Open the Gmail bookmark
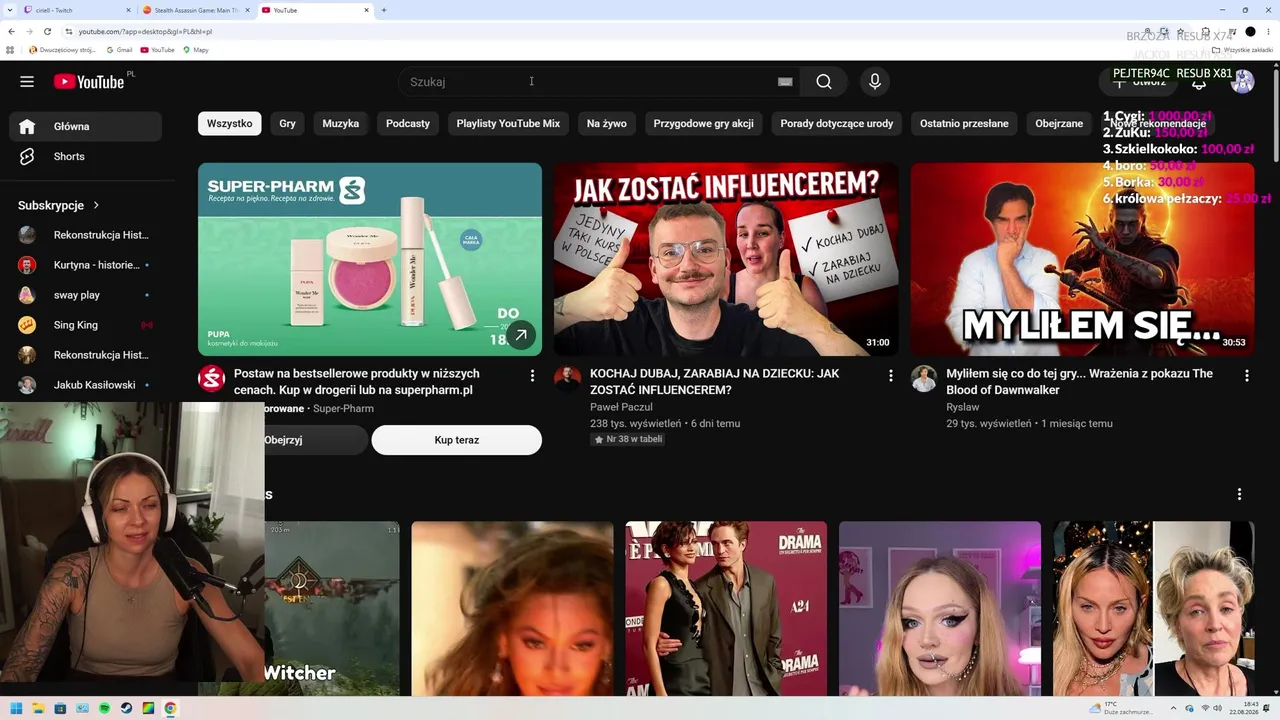 [x=119, y=49]
